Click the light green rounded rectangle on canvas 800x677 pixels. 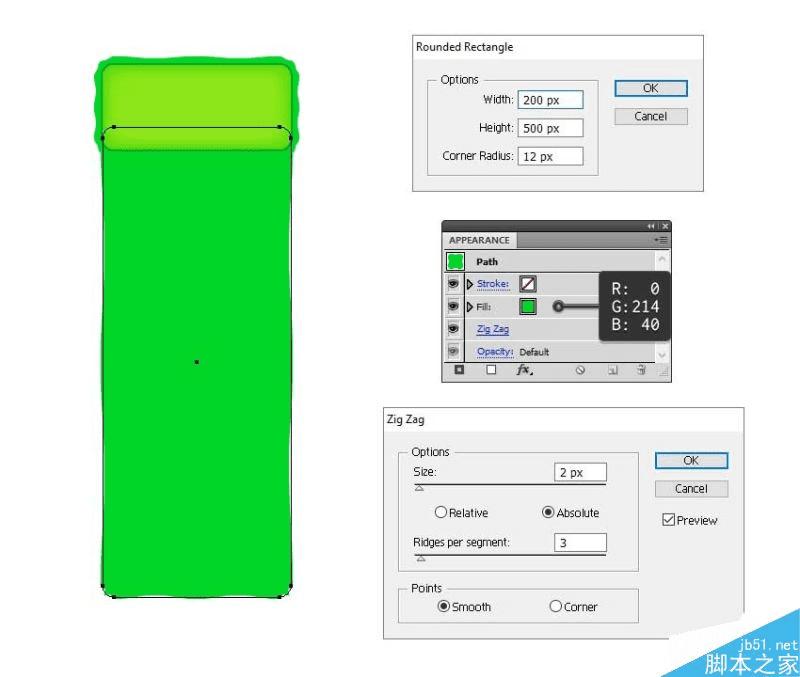(x=197, y=106)
